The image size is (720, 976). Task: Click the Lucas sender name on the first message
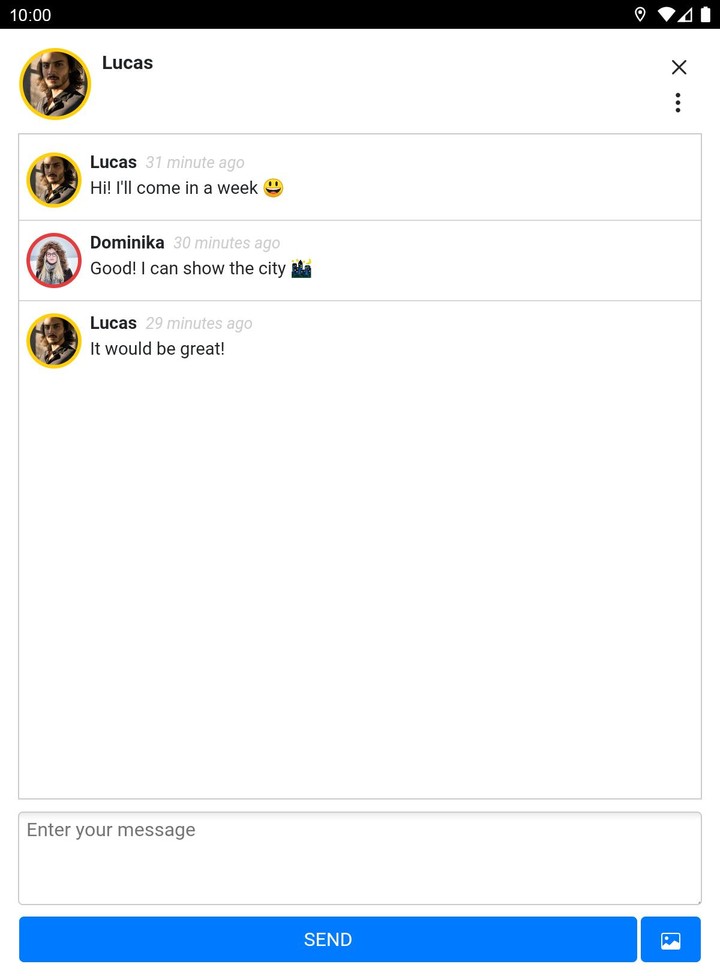(x=113, y=162)
